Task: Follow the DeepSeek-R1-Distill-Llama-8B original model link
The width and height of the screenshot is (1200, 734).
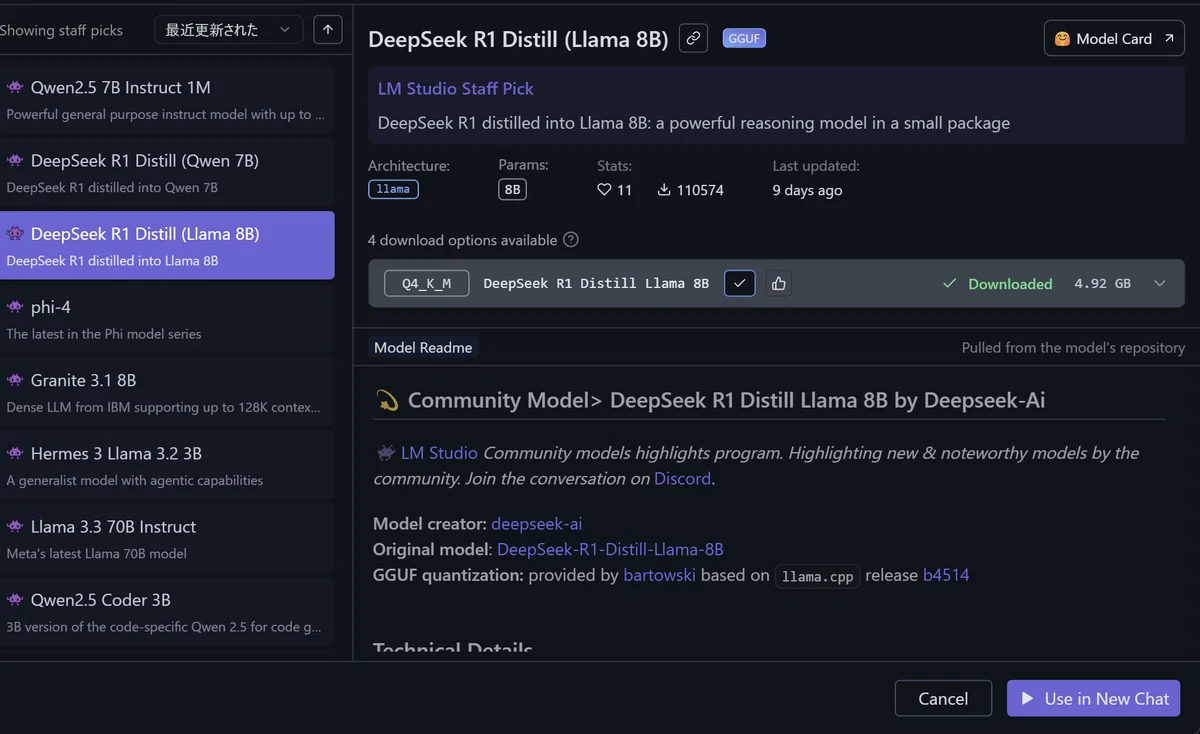Action: coord(610,550)
